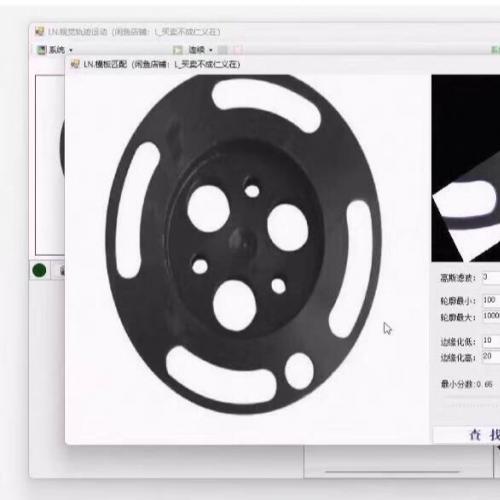
Task: Click the 轮廓最大 label
Action: point(458,317)
